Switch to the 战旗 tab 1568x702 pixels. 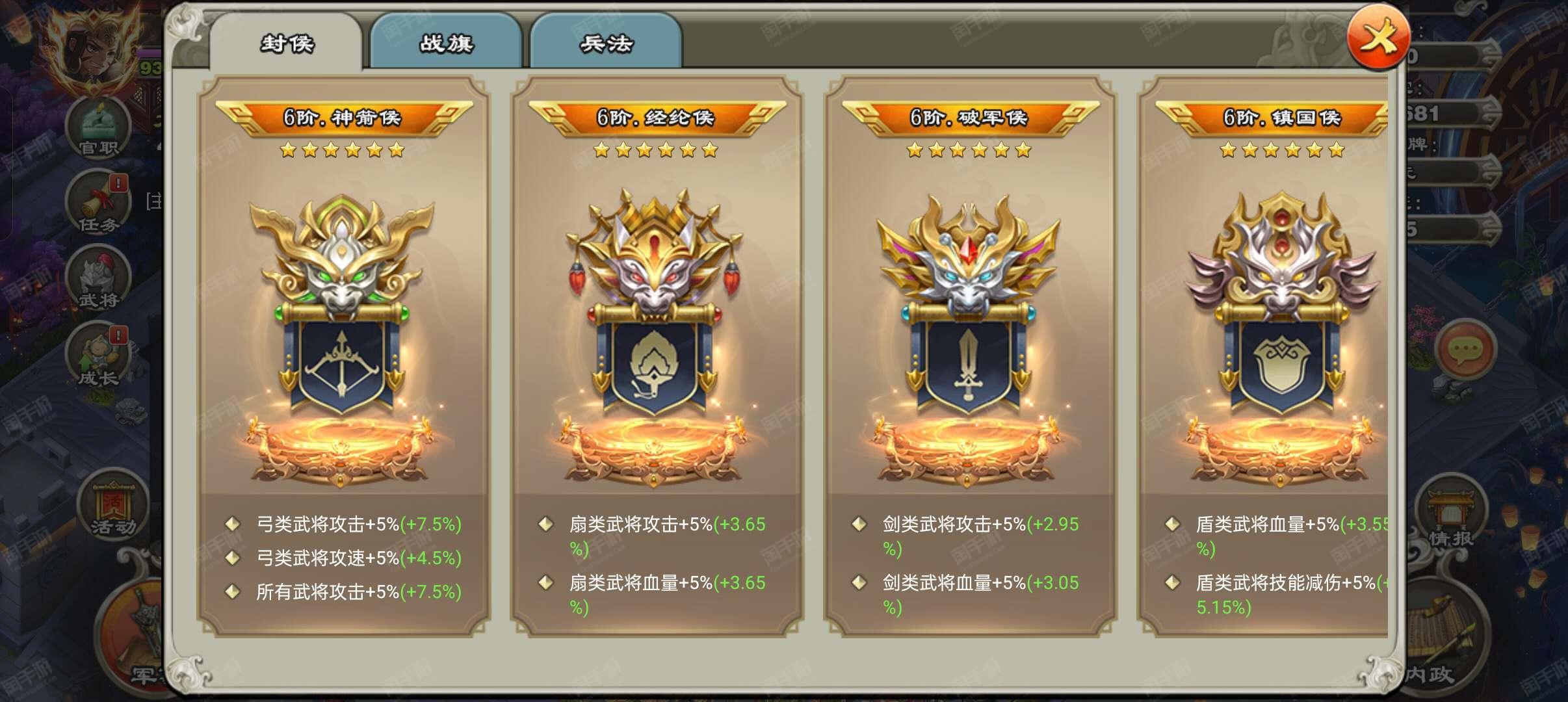446,42
